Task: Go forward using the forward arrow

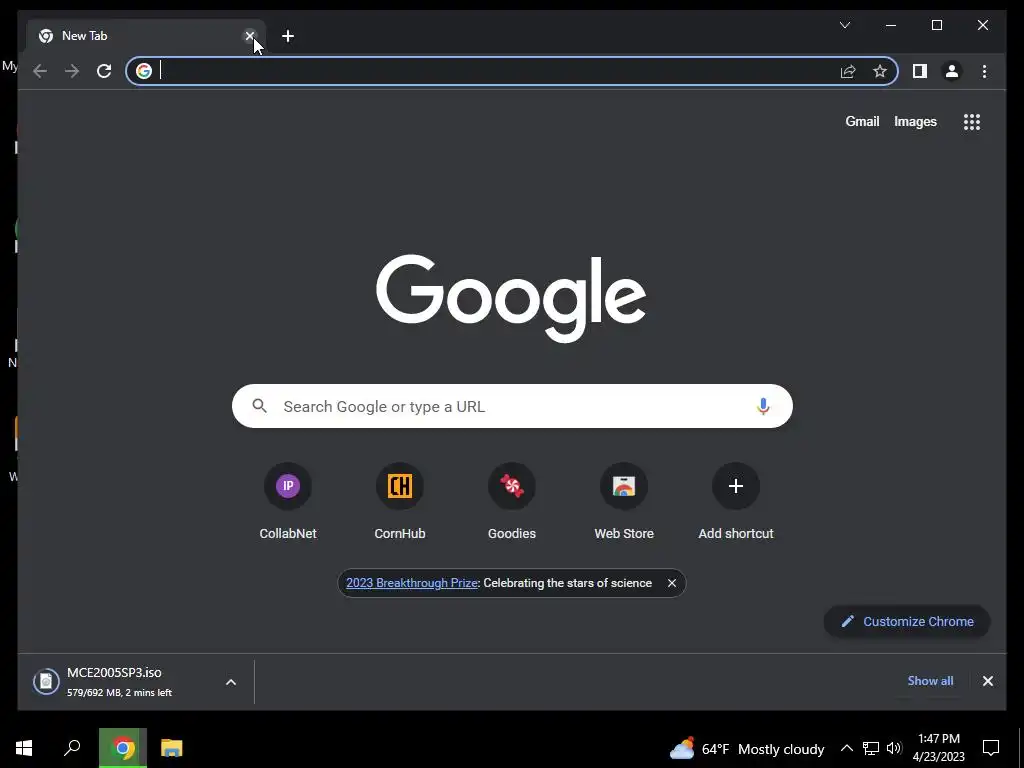Action: pyautogui.click(x=72, y=71)
